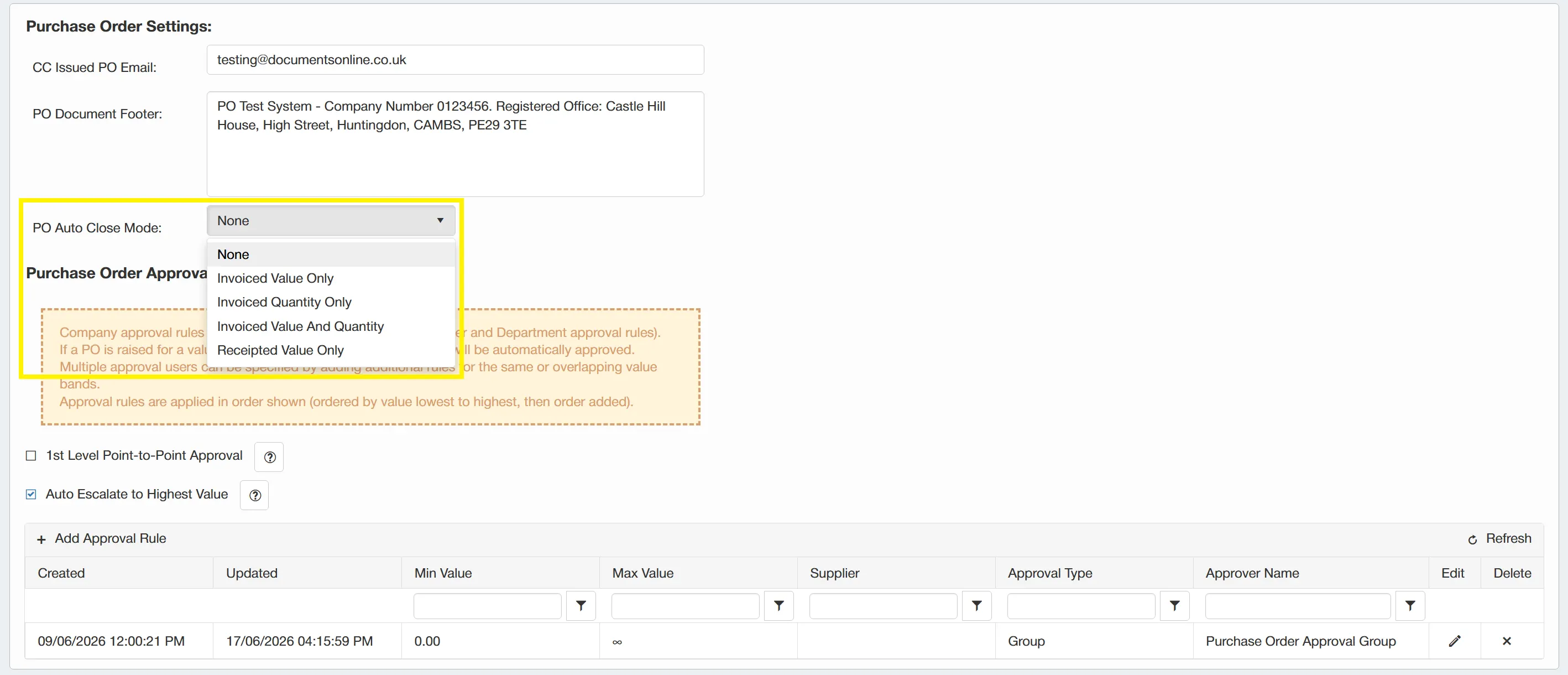Focus the Approver Name filter input
The image size is (1568, 675).
(x=1298, y=606)
